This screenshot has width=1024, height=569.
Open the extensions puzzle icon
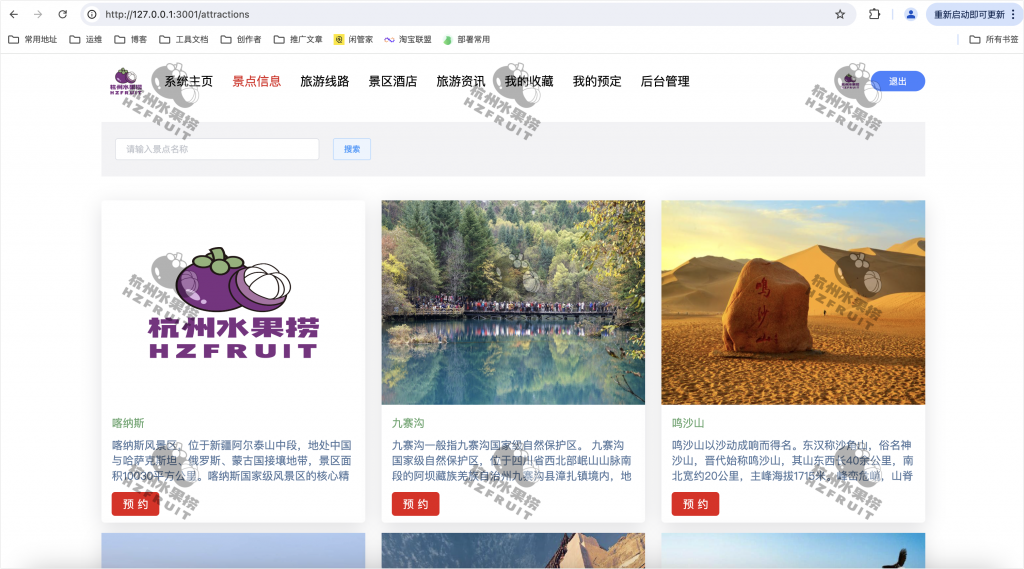point(874,14)
